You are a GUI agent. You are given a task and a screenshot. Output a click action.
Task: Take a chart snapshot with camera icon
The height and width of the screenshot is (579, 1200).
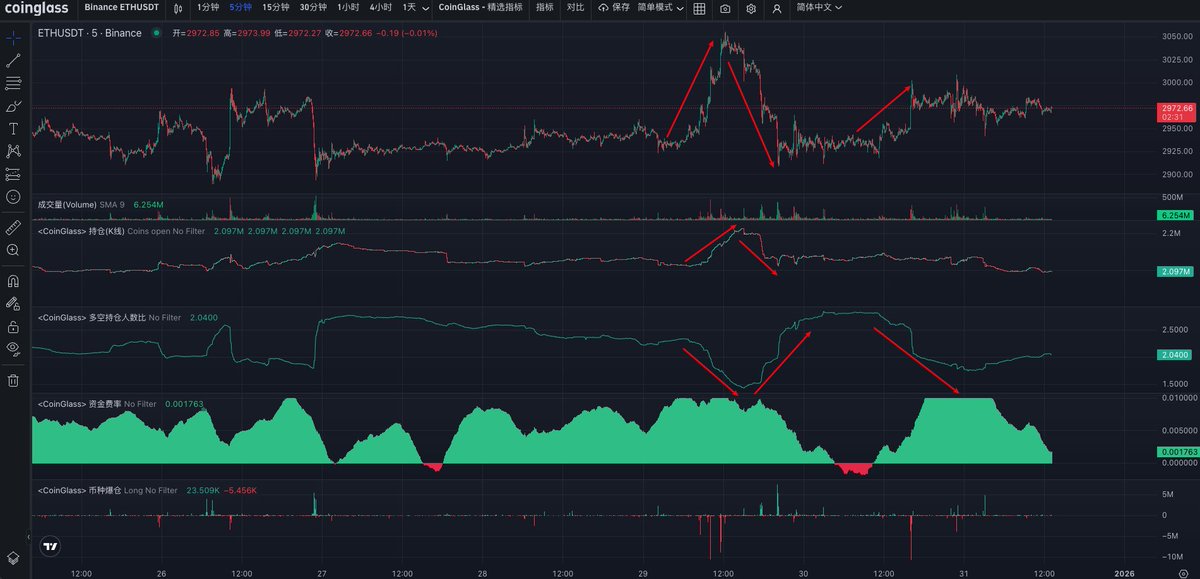[x=725, y=8]
